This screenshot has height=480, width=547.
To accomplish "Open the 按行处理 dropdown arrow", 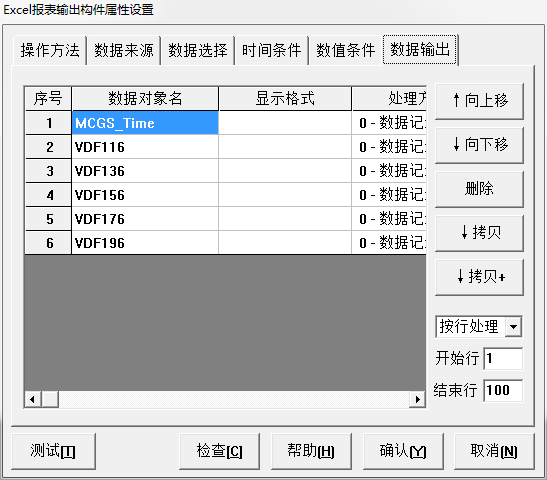I will pos(513,327).
